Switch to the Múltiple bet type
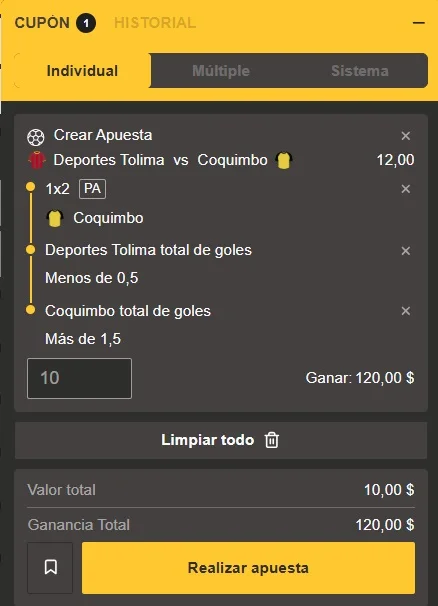 pos(221,71)
